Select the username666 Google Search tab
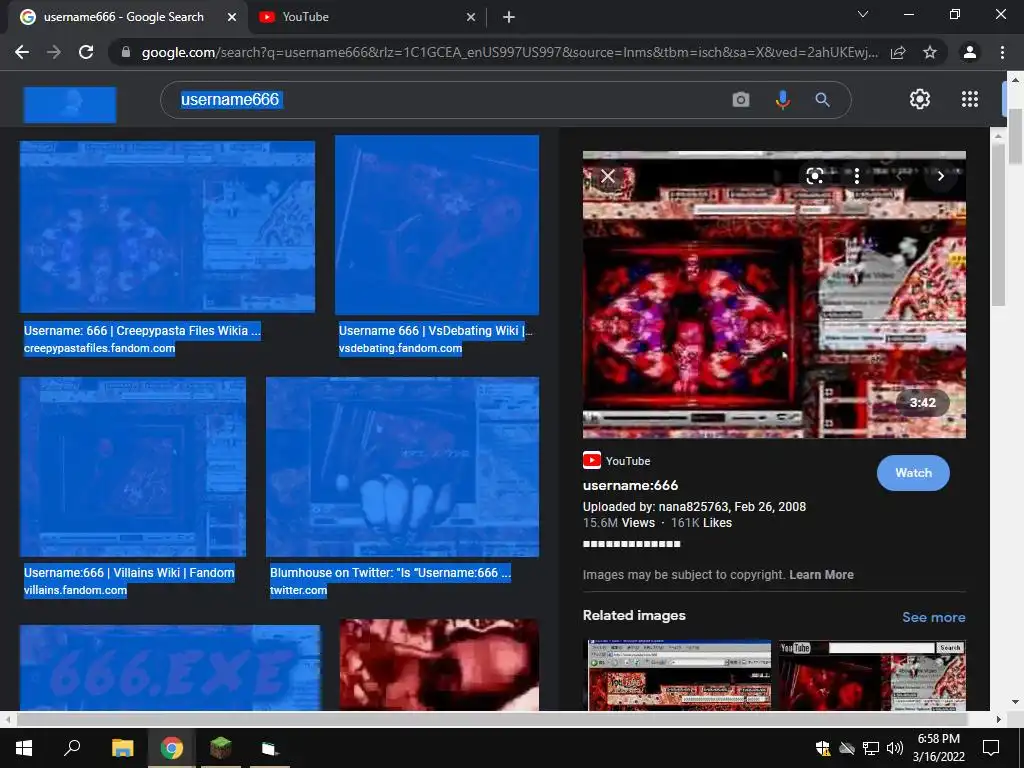 pos(123,17)
